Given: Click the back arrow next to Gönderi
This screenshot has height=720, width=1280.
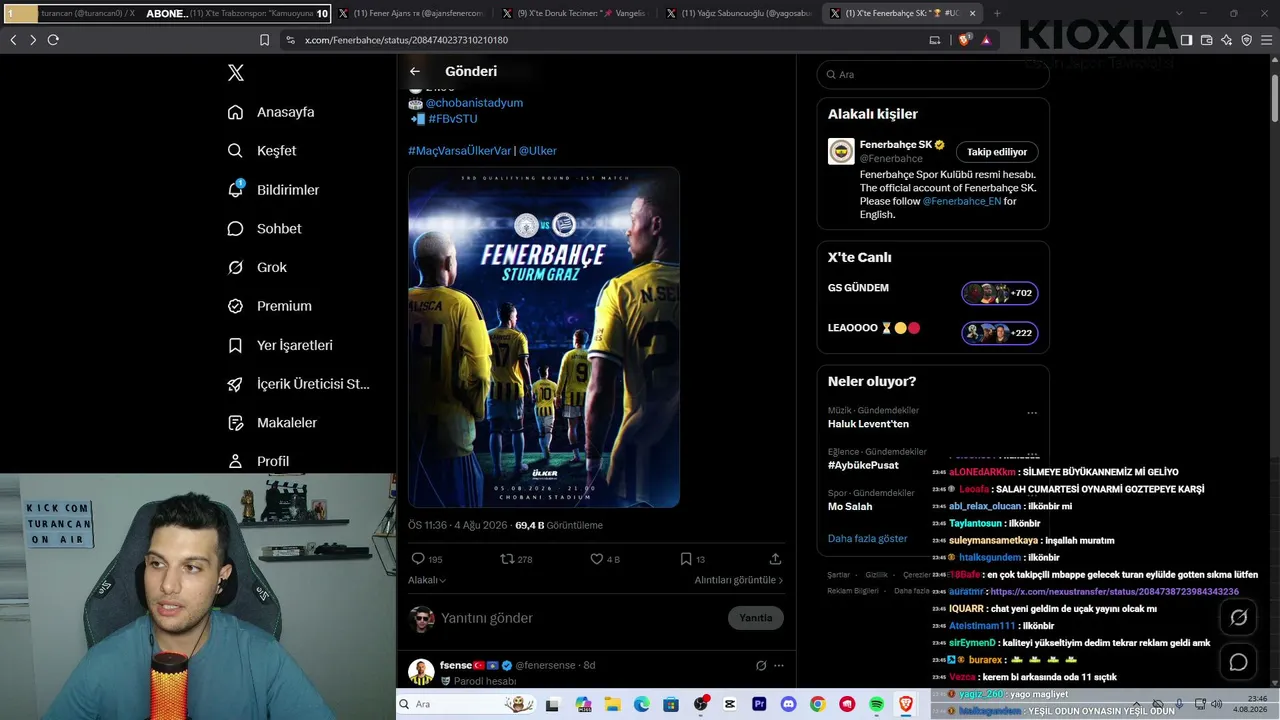Looking at the screenshot, I should pos(415,71).
